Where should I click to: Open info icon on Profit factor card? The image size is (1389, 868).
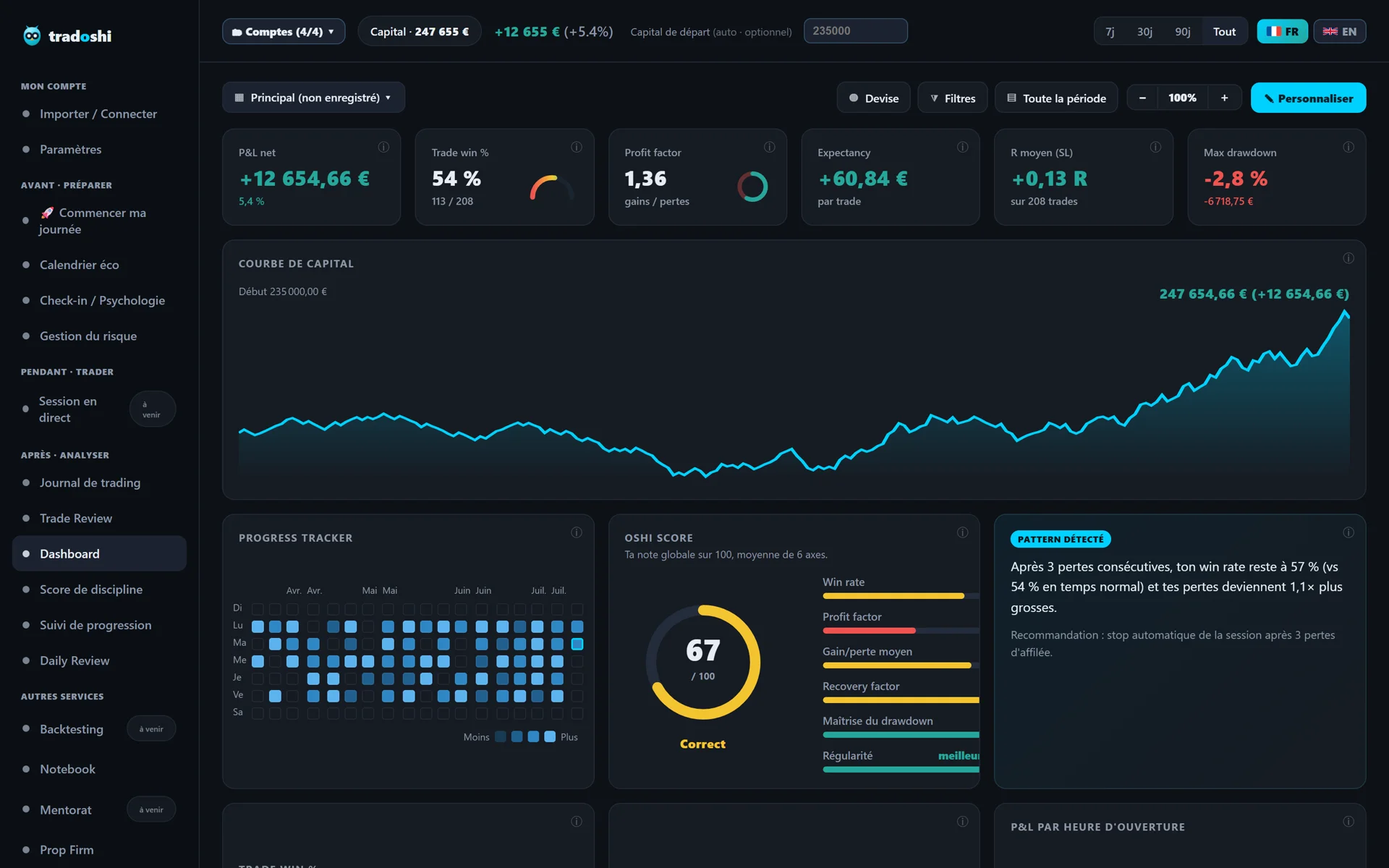[x=770, y=147]
